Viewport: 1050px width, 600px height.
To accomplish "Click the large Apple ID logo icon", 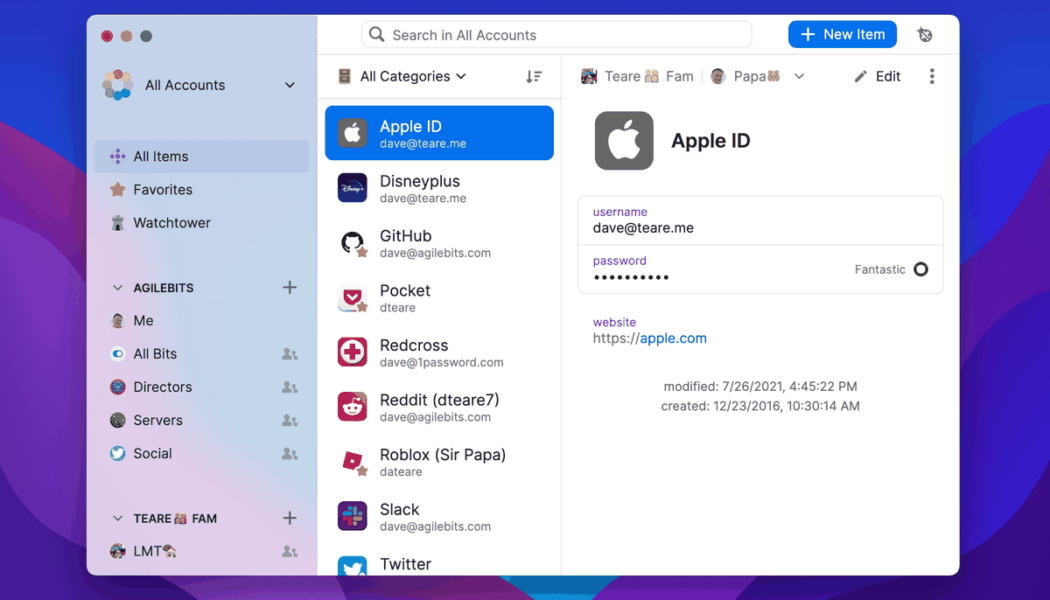I will click(x=624, y=141).
